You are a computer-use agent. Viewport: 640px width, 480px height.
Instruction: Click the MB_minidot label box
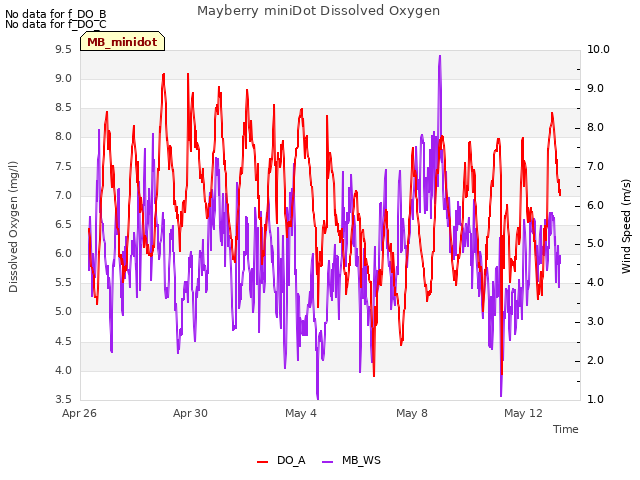[x=122, y=41]
